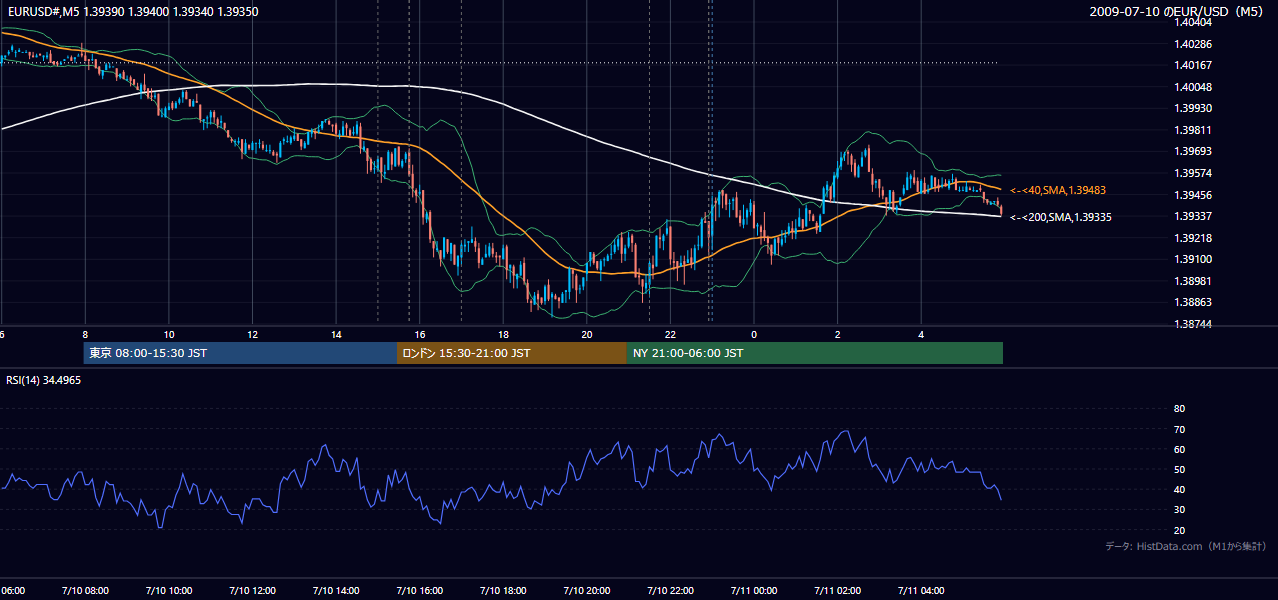Click price axis value 1.39337

1193,216
